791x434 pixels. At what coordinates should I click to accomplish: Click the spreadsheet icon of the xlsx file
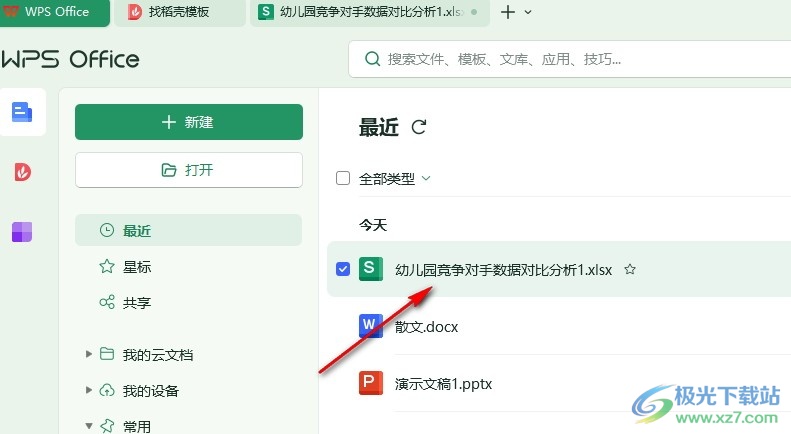coord(371,269)
